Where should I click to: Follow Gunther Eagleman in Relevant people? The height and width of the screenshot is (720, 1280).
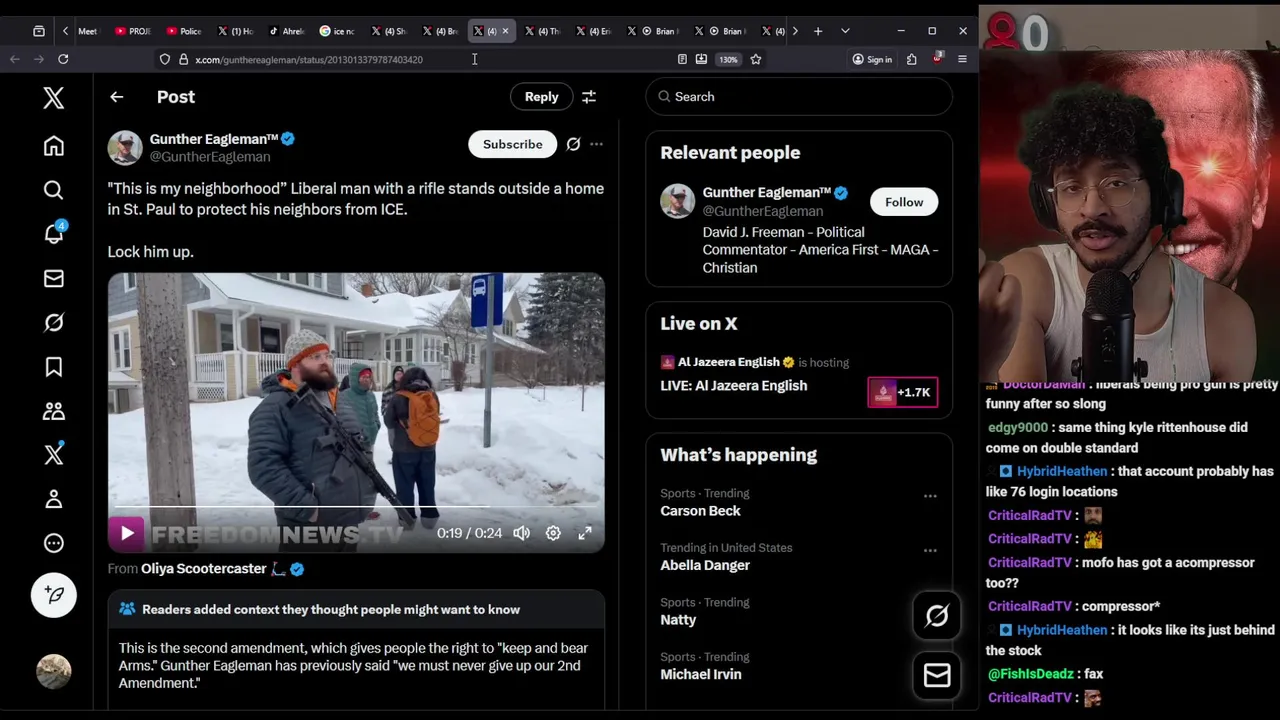point(904,202)
